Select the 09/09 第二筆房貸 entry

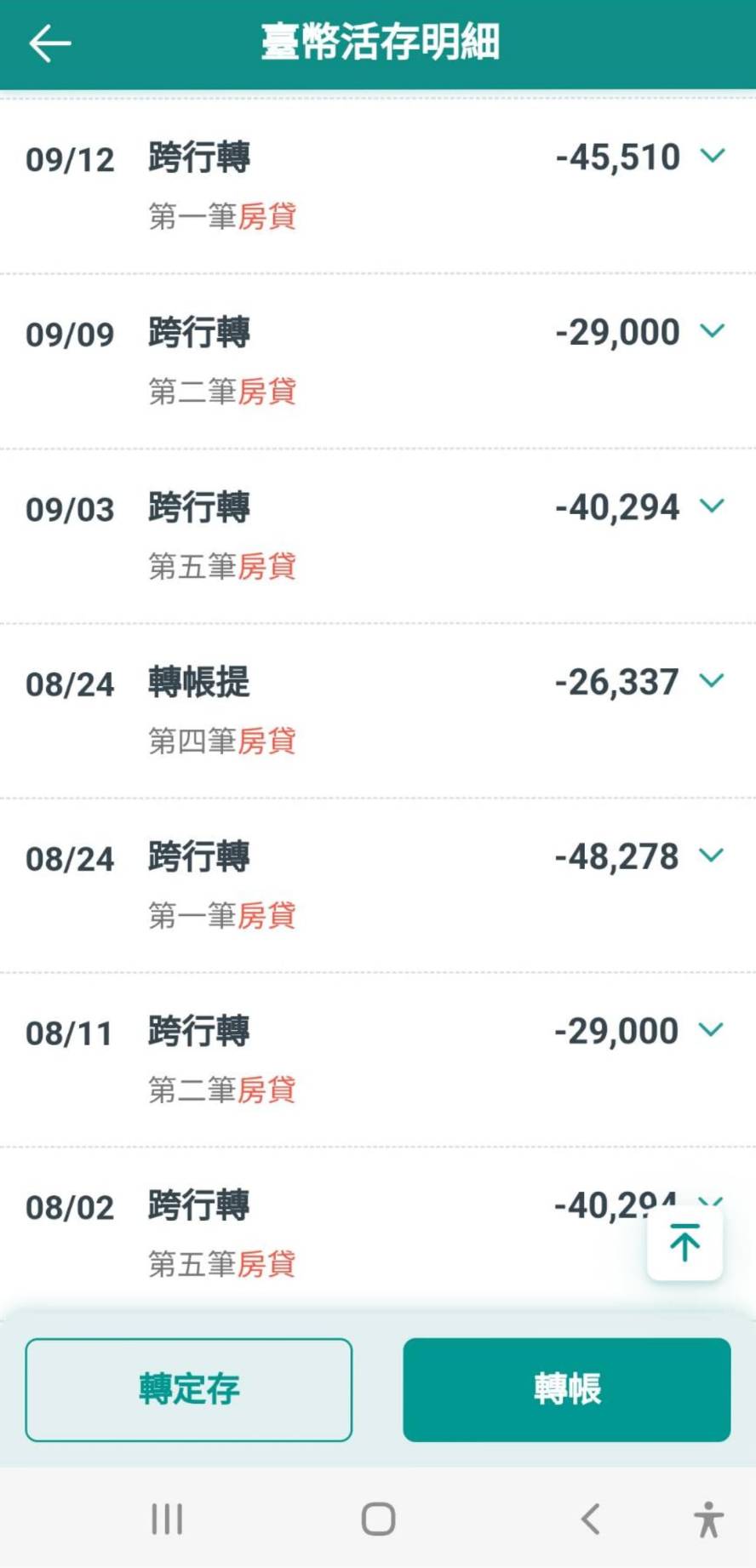pyautogui.click(x=378, y=361)
